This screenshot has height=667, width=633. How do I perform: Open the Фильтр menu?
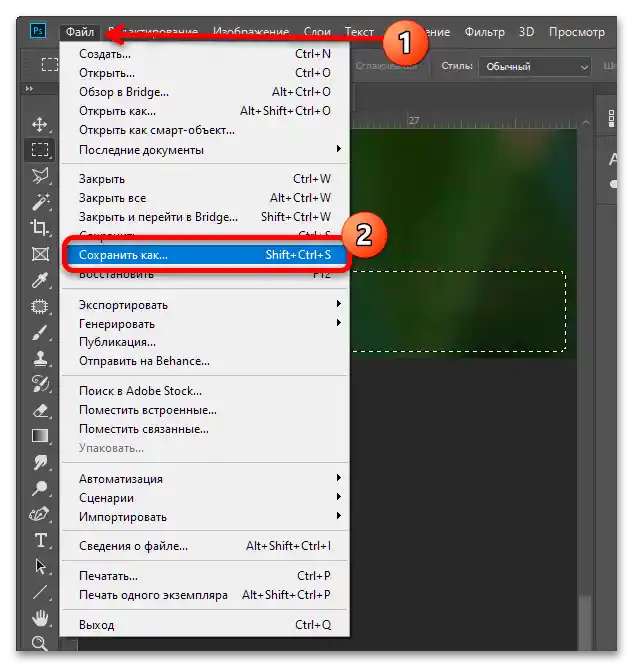click(x=485, y=32)
